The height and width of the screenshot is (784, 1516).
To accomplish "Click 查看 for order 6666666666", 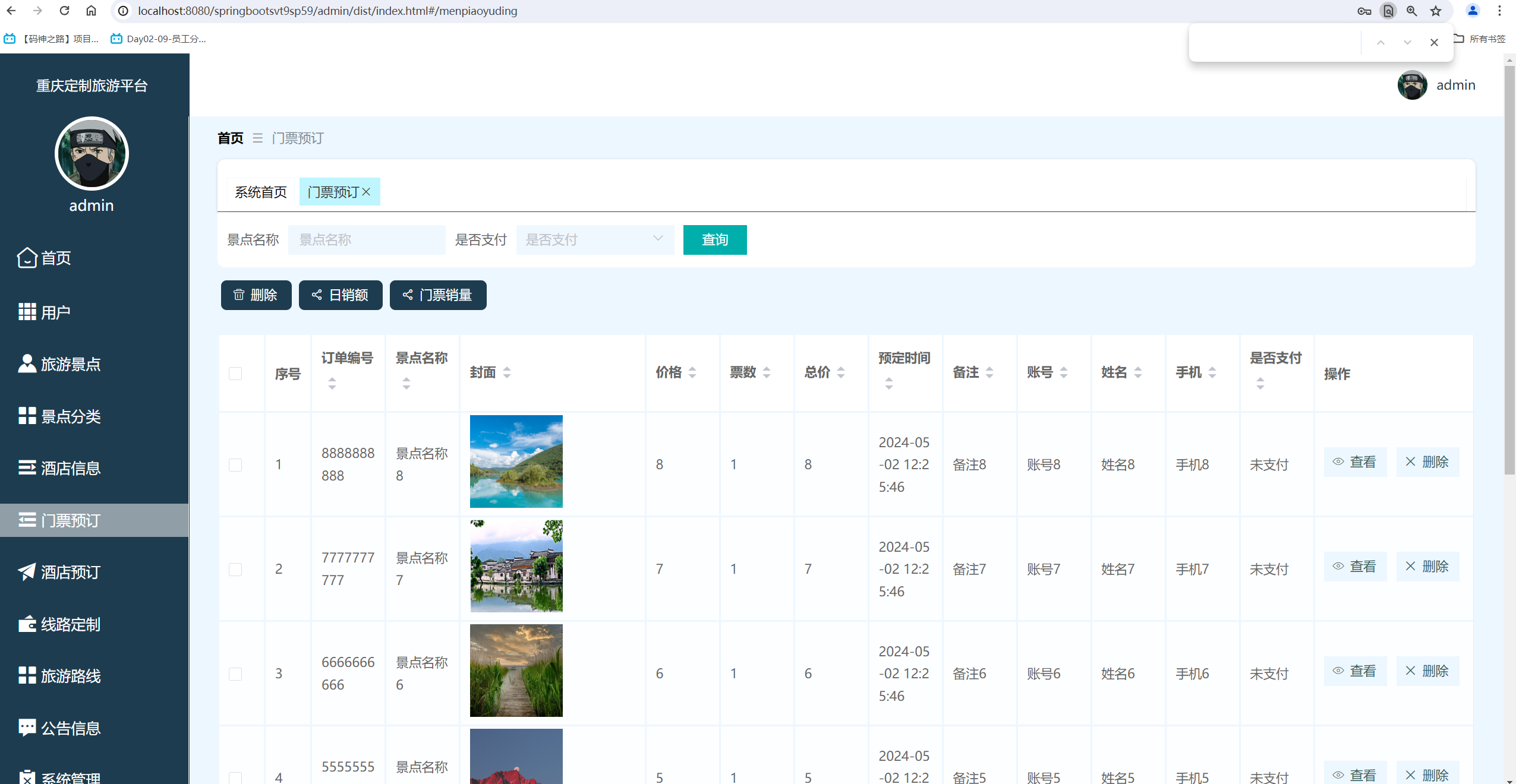I will coord(1355,671).
